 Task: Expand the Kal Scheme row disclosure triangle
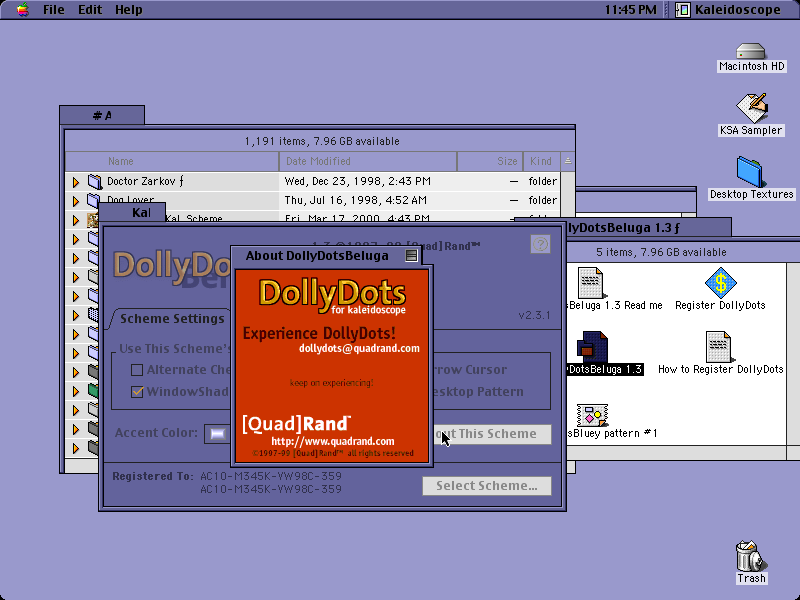tap(76, 219)
